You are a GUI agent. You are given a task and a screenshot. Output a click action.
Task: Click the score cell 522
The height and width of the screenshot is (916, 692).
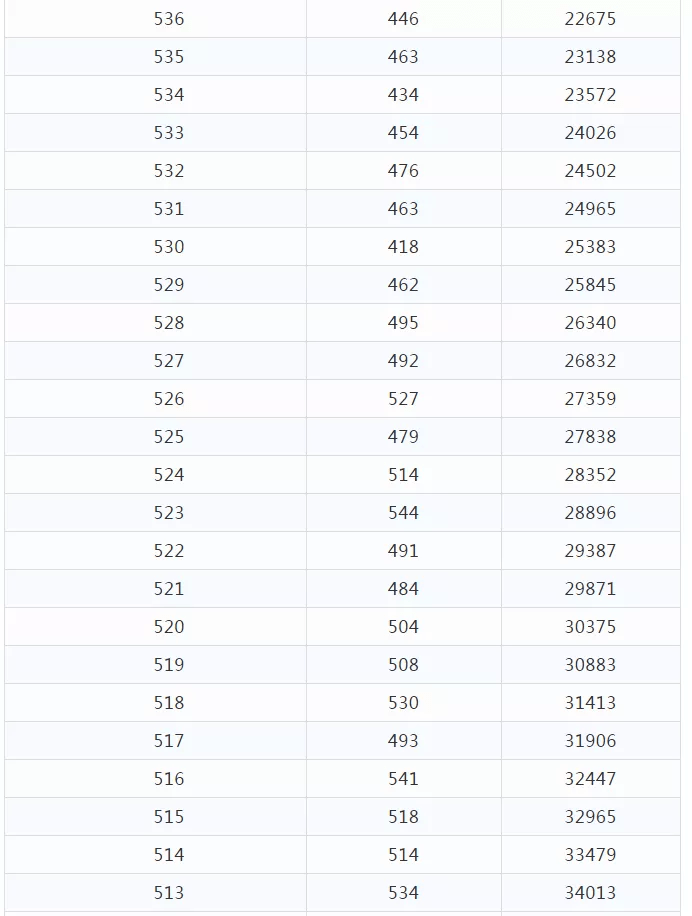(169, 551)
